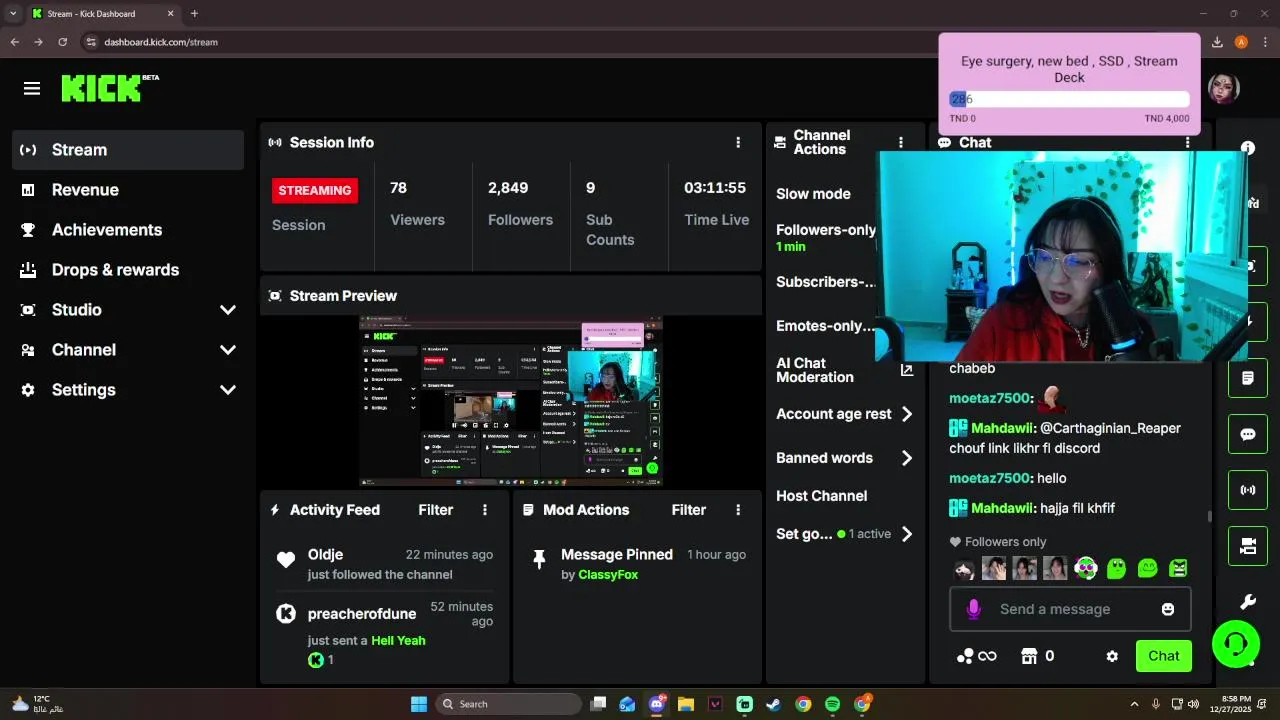Click the Slow mode label
The height and width of the screenshot is (720, 1280).
(x=813, y=194)
